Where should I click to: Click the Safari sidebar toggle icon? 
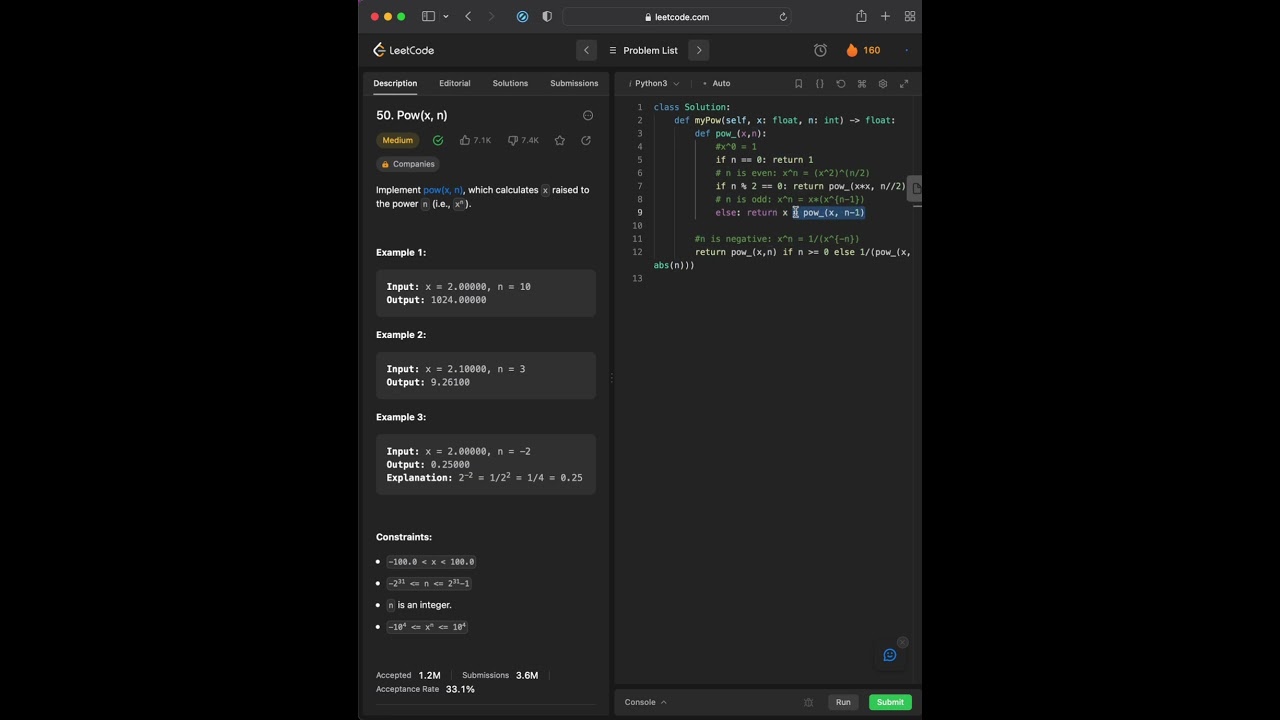pyautogui.click(x=428, y=16)
